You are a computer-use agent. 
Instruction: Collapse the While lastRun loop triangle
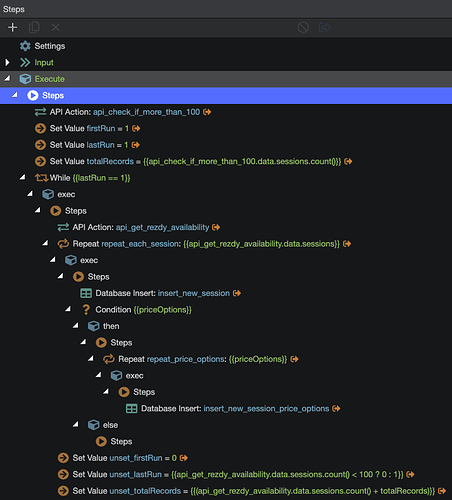point(22,177)
